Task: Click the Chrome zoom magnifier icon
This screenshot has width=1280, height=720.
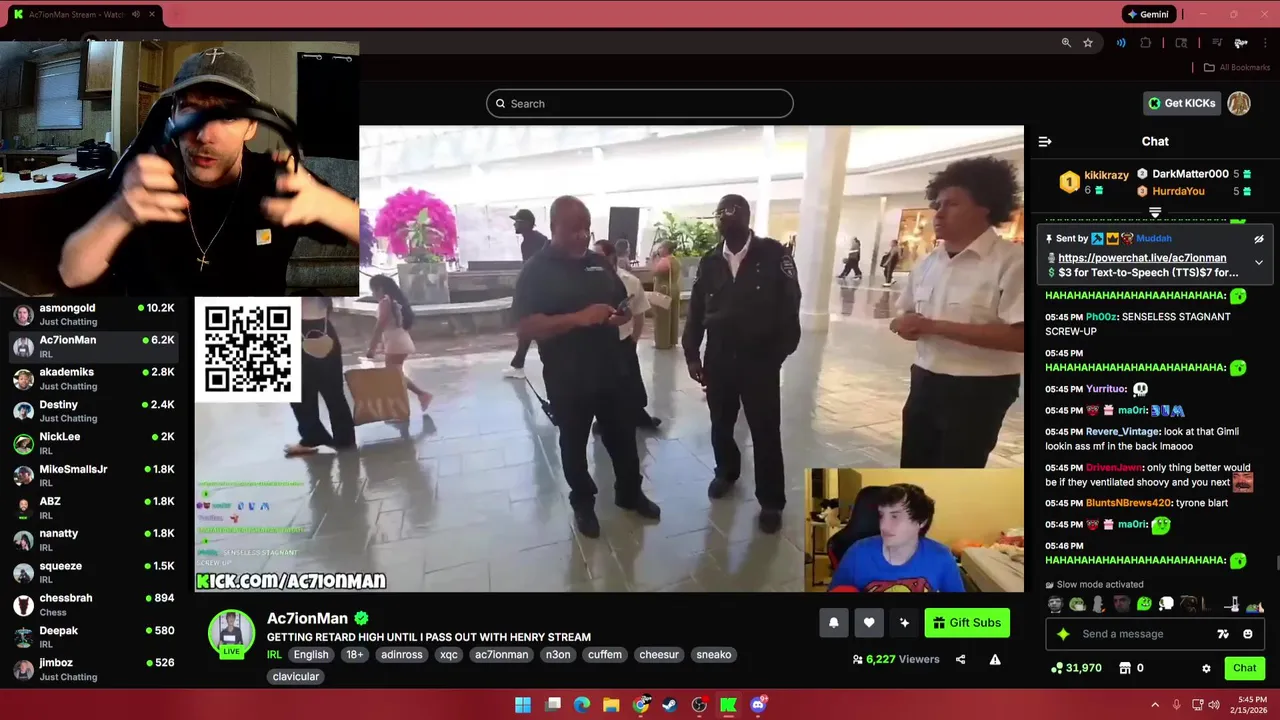Action: pos(1066,43)
